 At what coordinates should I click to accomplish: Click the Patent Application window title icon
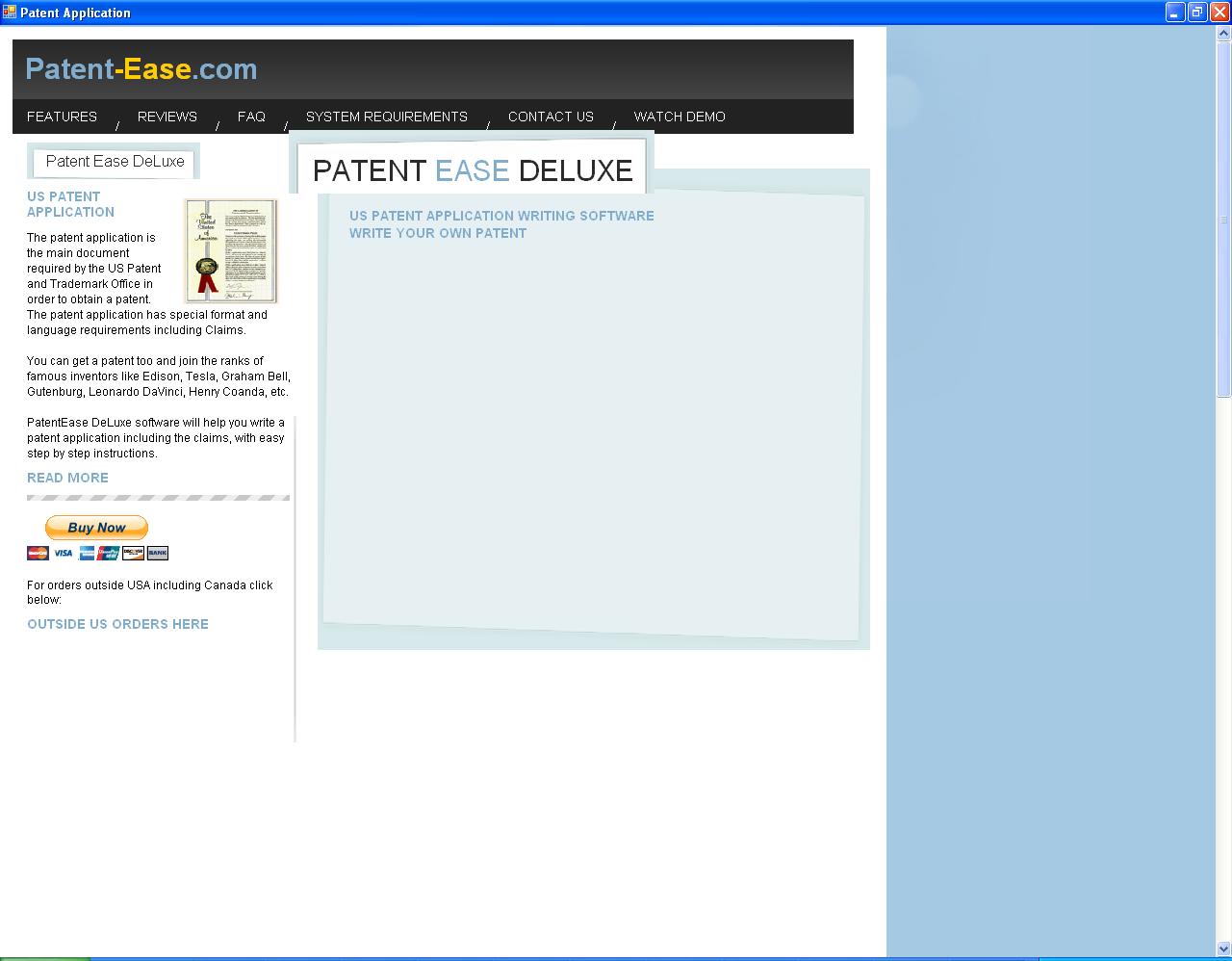[10, 13]
